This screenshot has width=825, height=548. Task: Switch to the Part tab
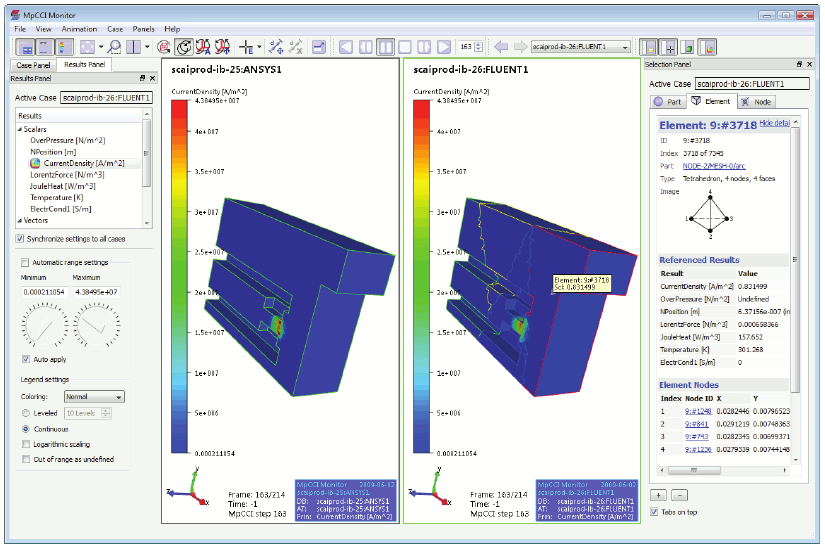(x=668, y=102)
